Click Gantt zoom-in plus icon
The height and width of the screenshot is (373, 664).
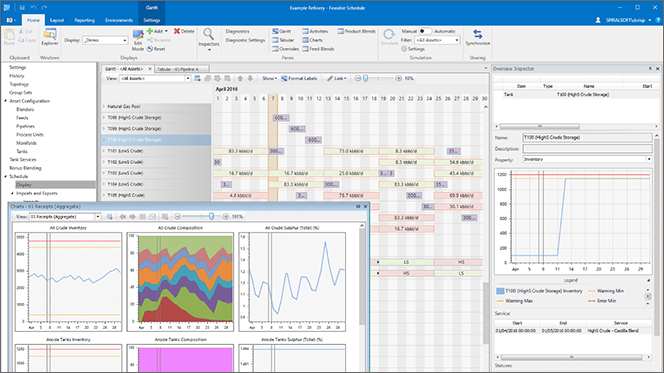coord(398,78)
